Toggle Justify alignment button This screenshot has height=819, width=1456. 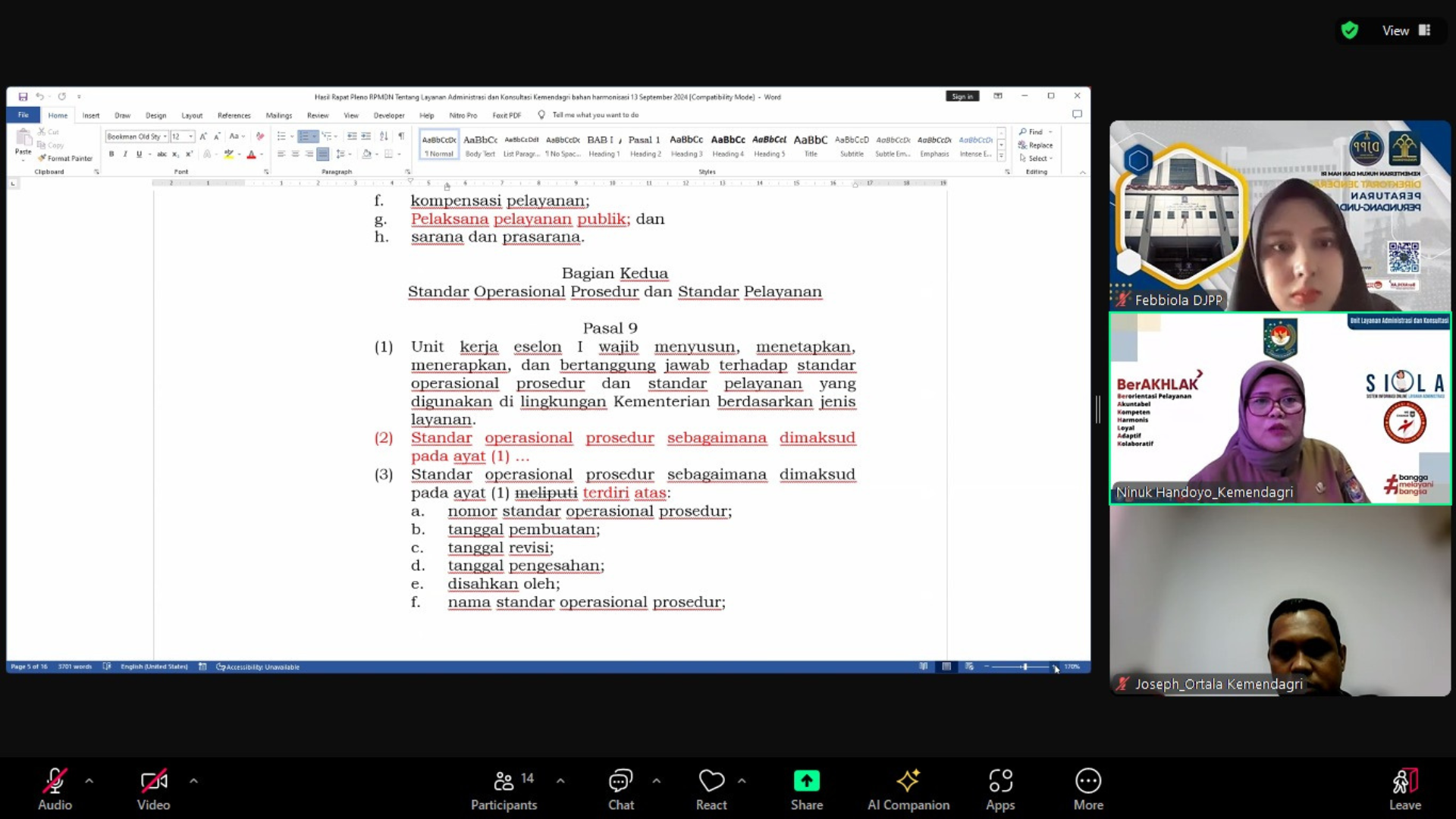(x=323, y=154)
